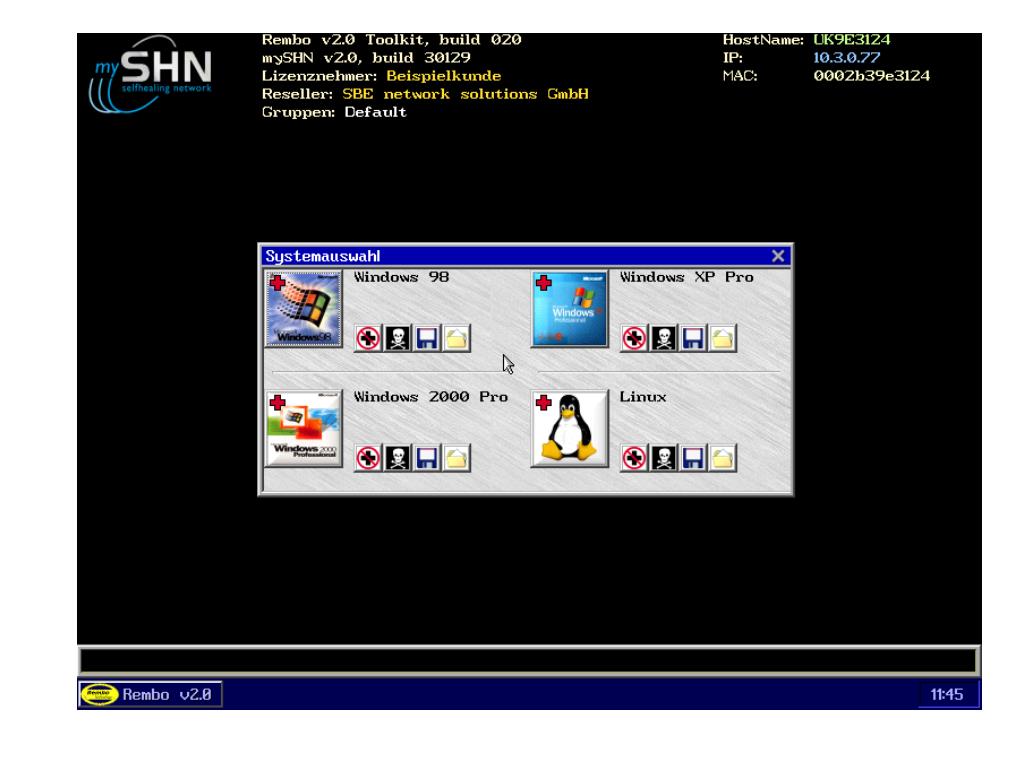Open the folder icon under Linux
The width and height of the screenshot is (1024, 768).
click(722, 458)
